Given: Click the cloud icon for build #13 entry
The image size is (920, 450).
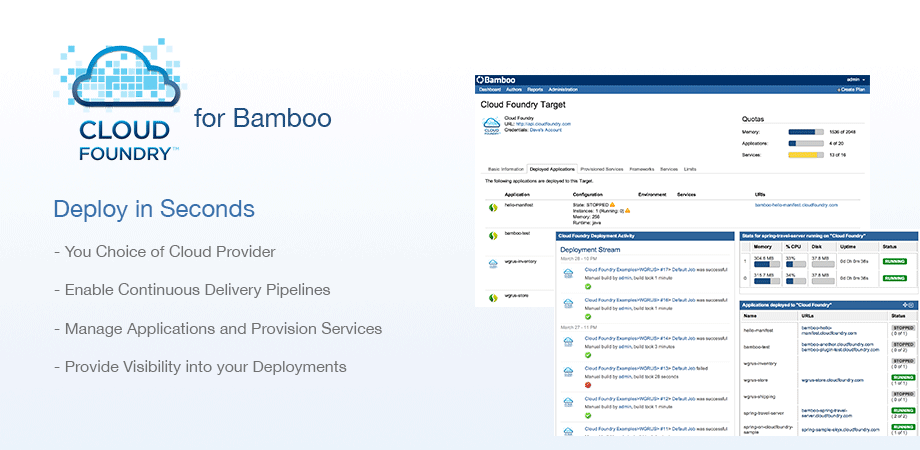Looking at the screenshot, I should (x=568, y=371).
